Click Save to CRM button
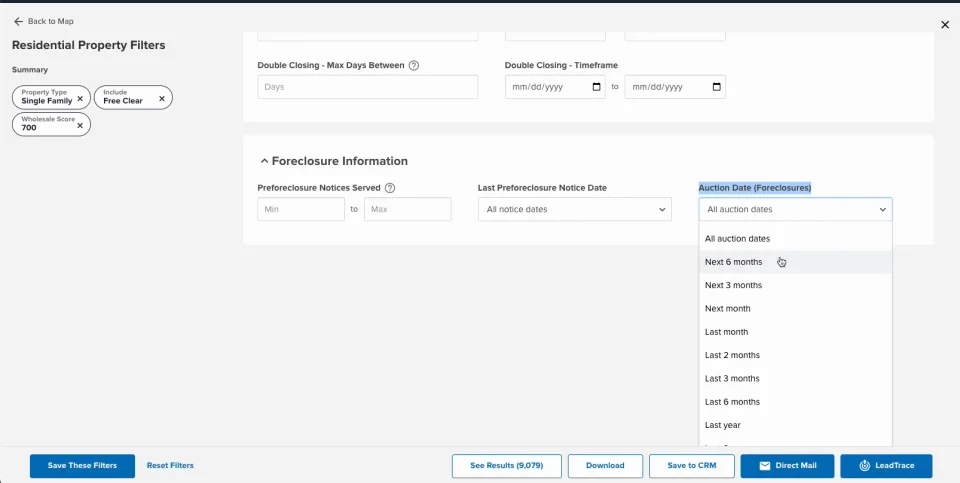The image size is (960, 483). coord(692,466)
